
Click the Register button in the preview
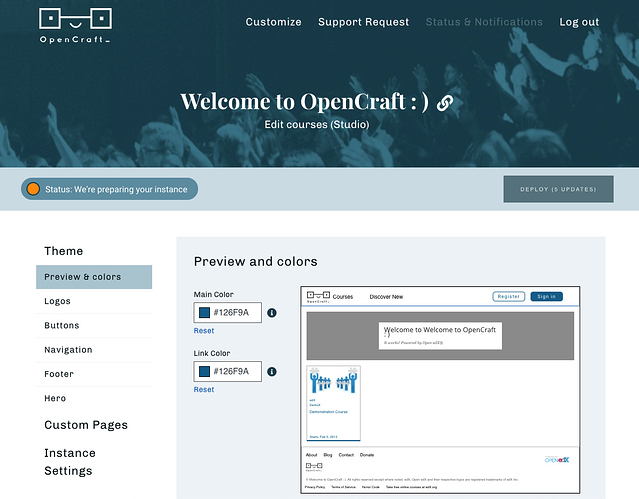pos(509,296)
